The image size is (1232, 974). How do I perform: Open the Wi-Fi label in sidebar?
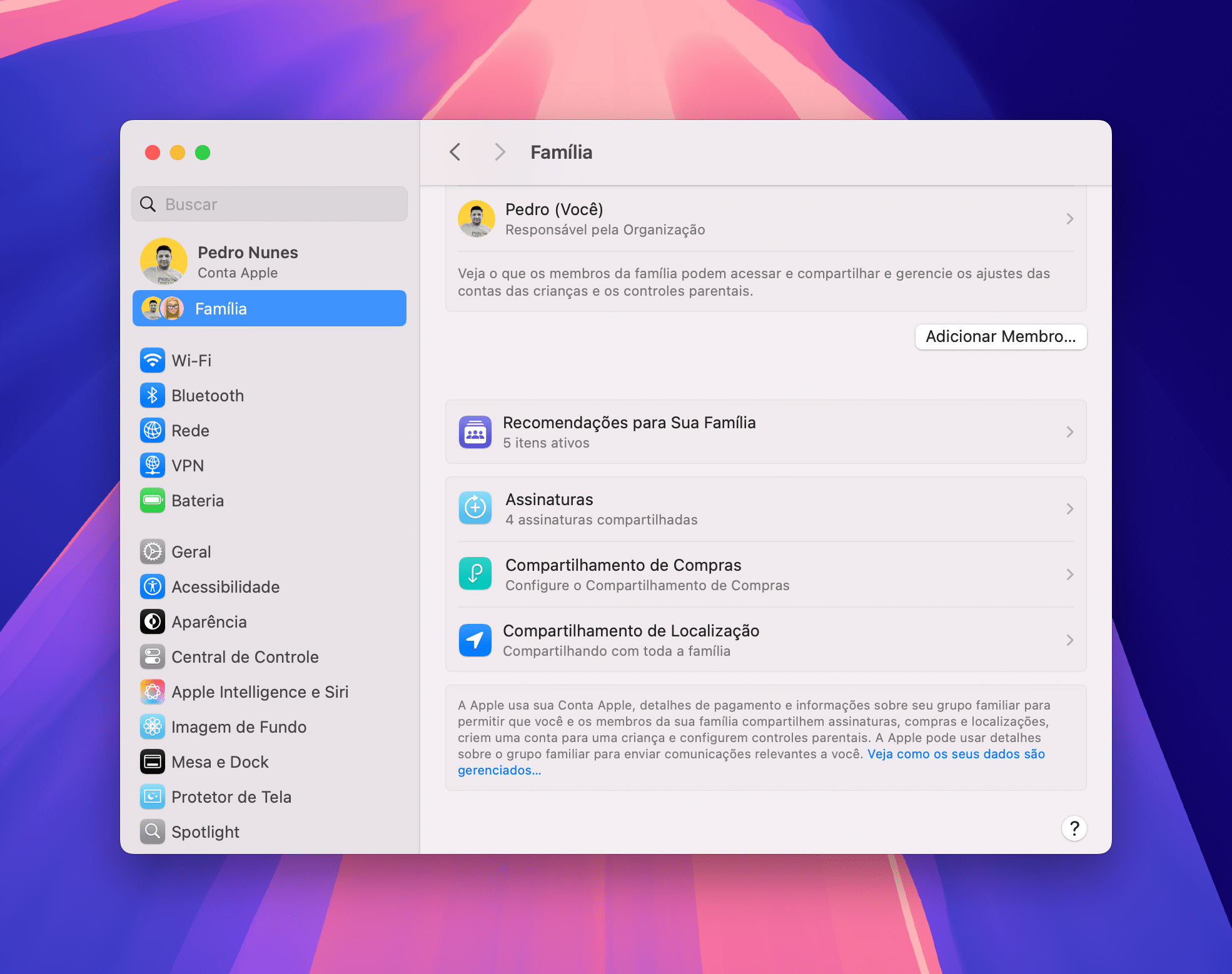click(x=191, y=361)
